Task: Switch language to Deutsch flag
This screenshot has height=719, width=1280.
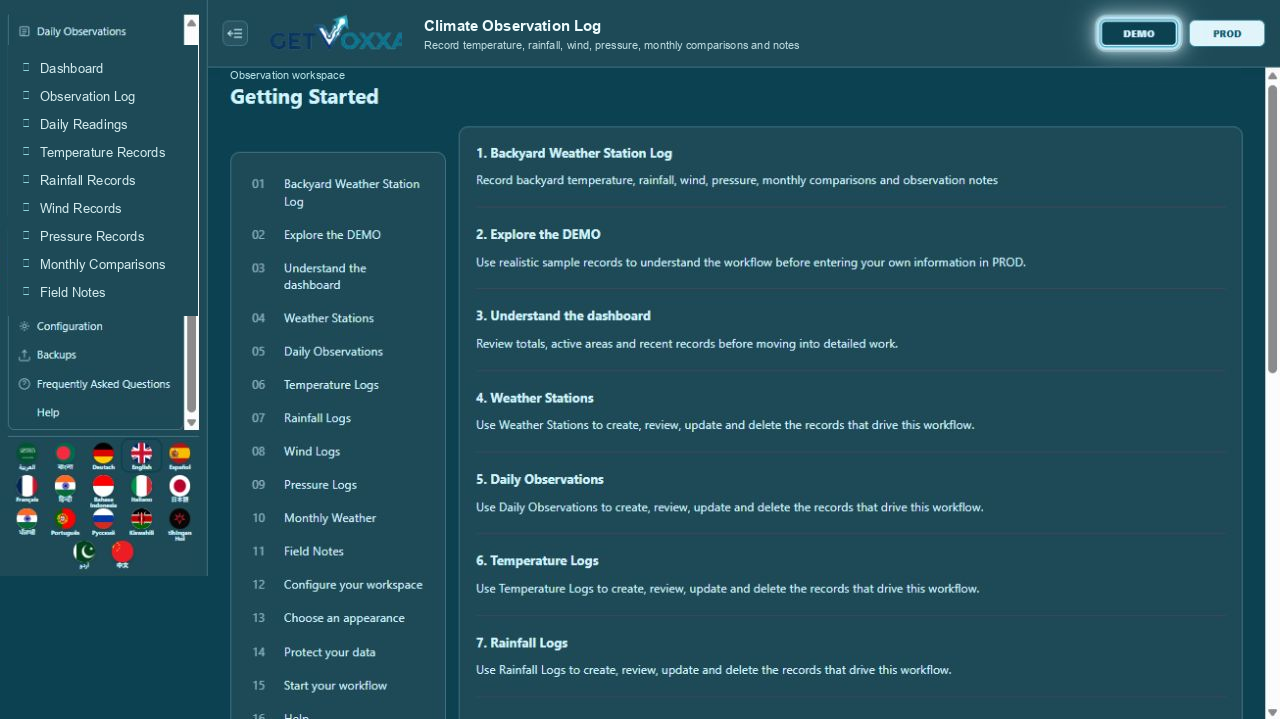Action: pos(103,456)
